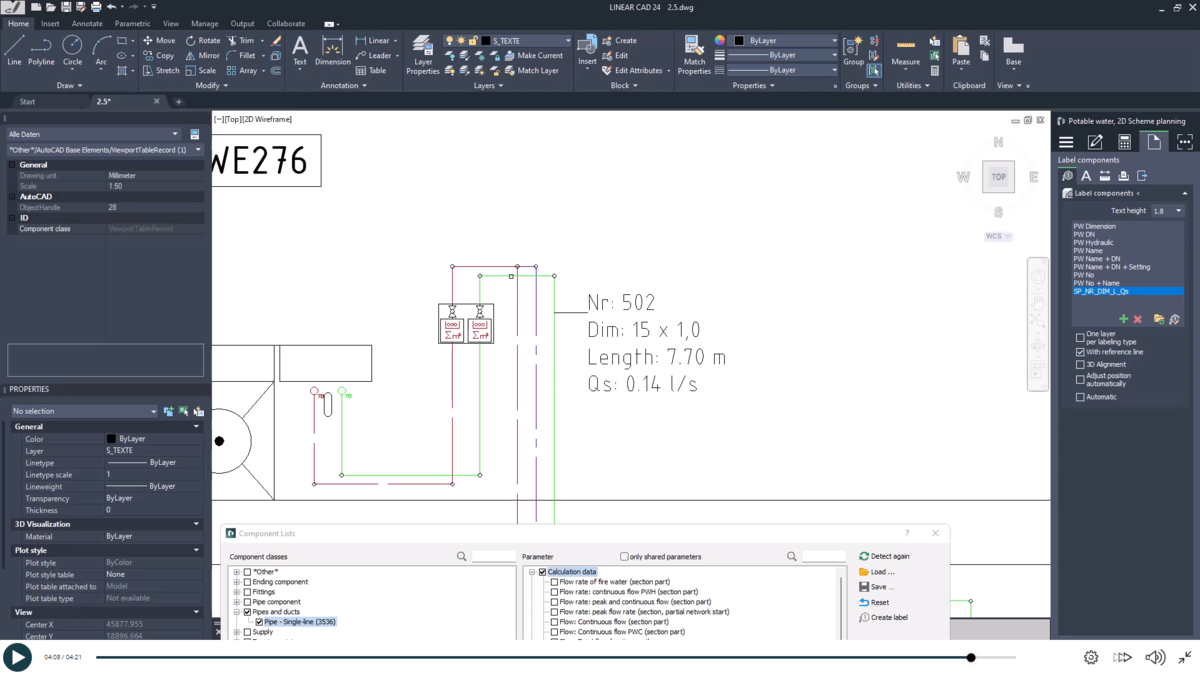Open the S_TEXTE layer dropdown
Screen dimensions: 1200x673
click(567, 40)
